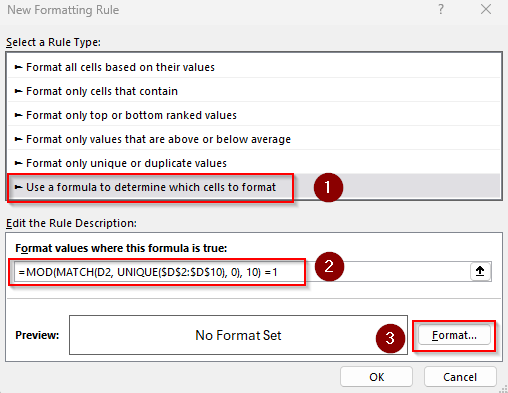Image resolution: width=508 pixels, height=393 pixels.
Task: Choose Format only top or bottom ranked values
Action: tap(254, 115)
